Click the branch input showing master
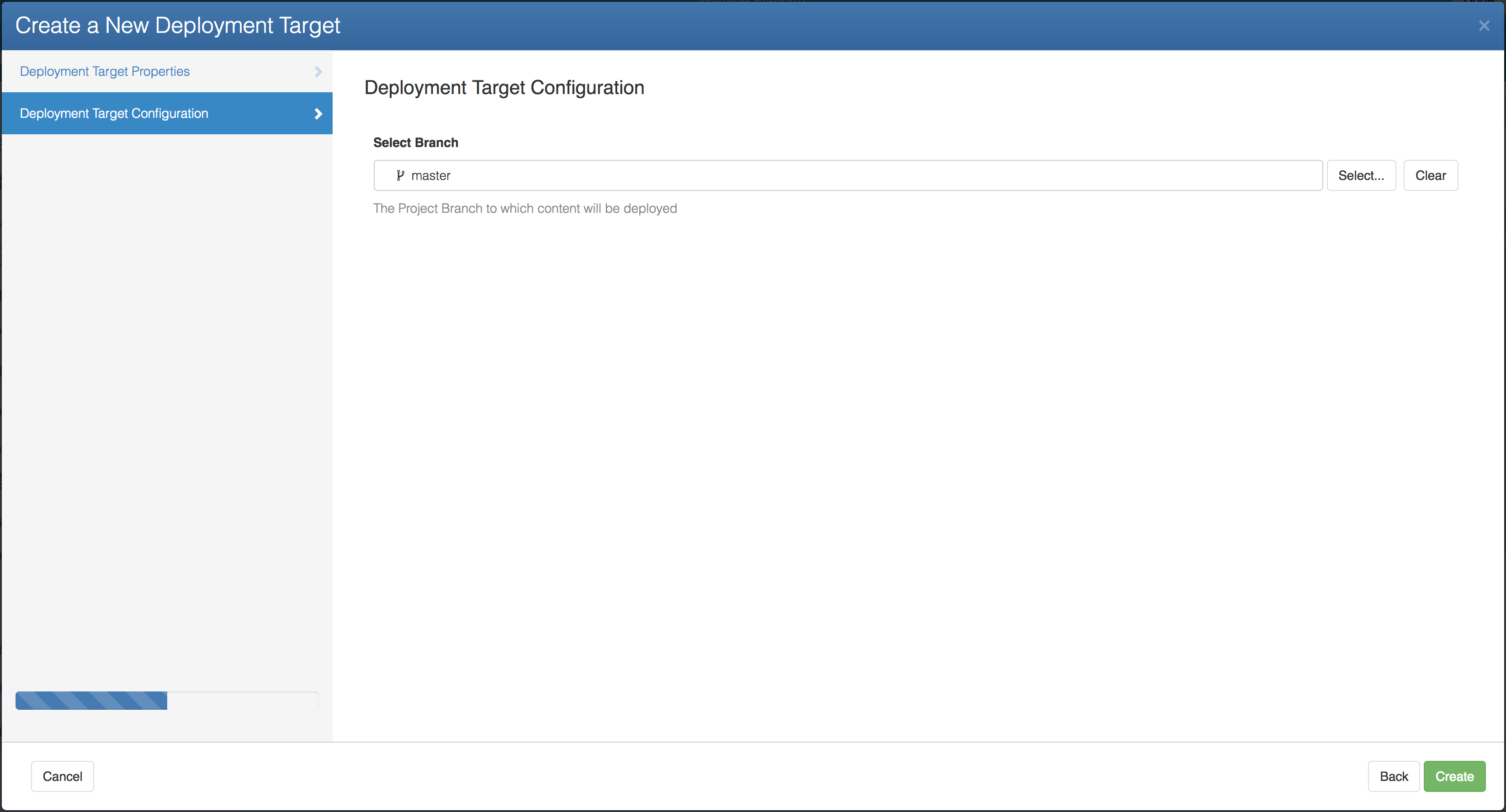1506x812 pixels. pos(818,175)
